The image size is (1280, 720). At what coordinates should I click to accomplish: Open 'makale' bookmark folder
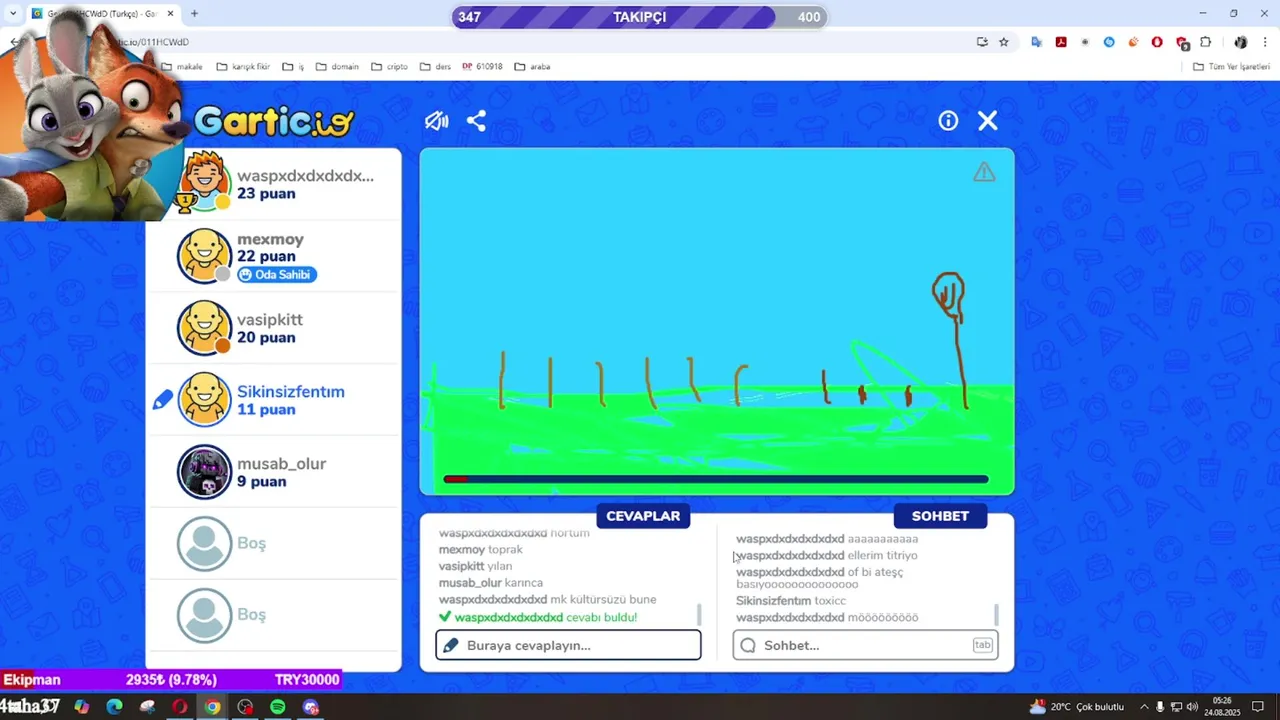click(182, 67)
